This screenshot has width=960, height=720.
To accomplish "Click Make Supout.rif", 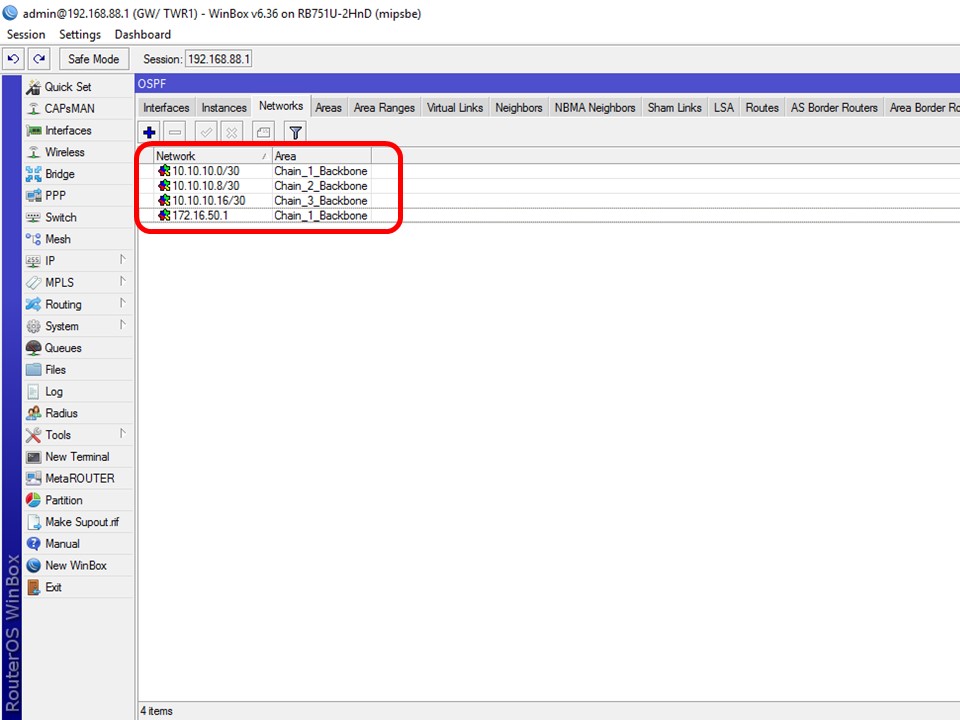I will point(78,522).
